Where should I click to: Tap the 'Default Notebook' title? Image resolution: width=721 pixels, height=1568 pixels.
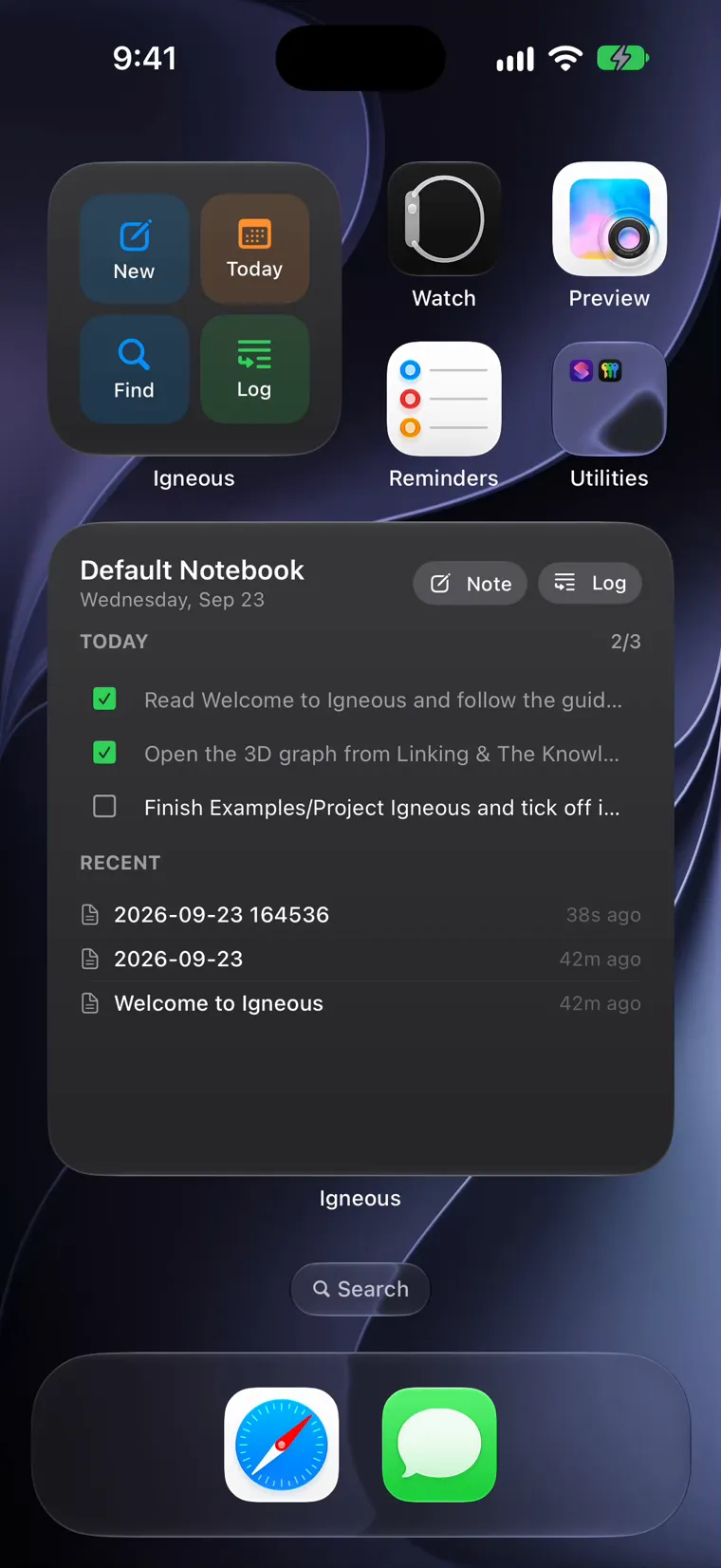(192, 569)
